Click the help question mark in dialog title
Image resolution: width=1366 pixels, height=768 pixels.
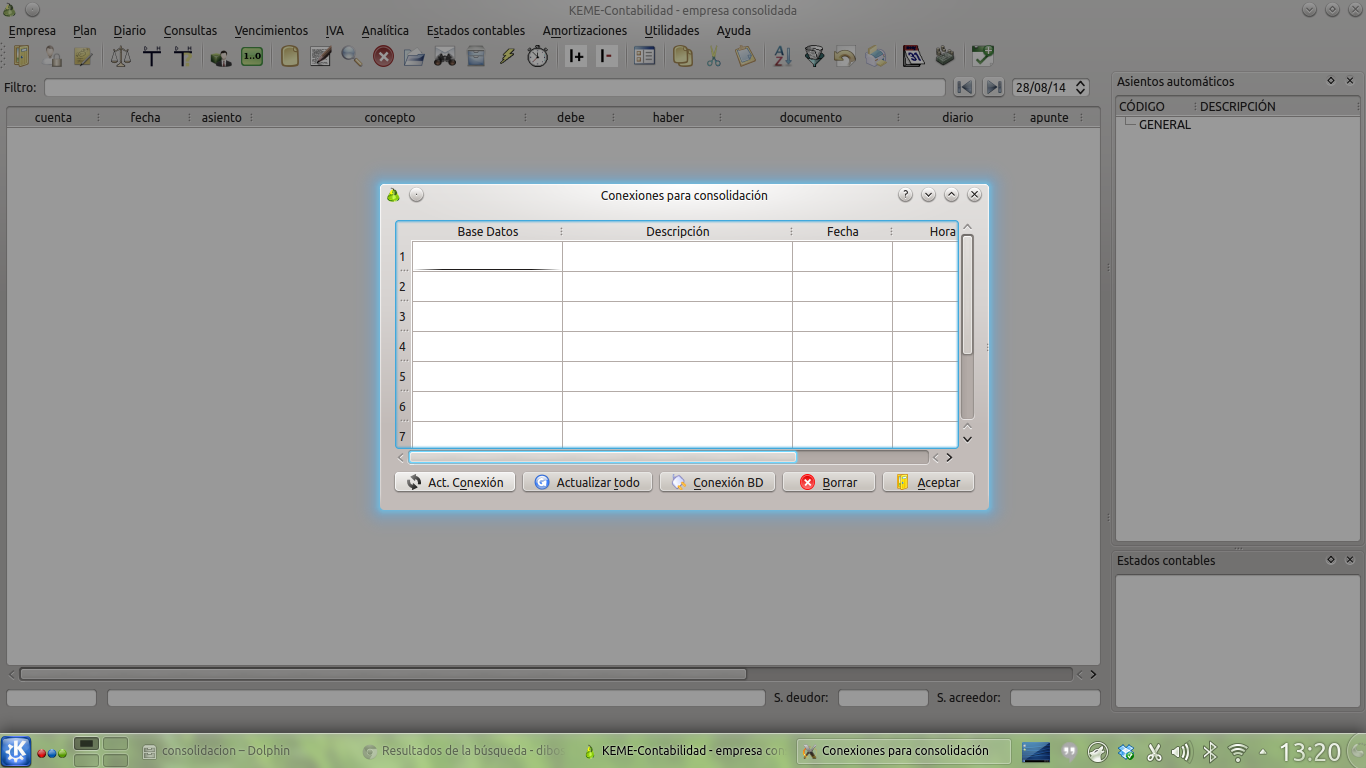point(905,195)
